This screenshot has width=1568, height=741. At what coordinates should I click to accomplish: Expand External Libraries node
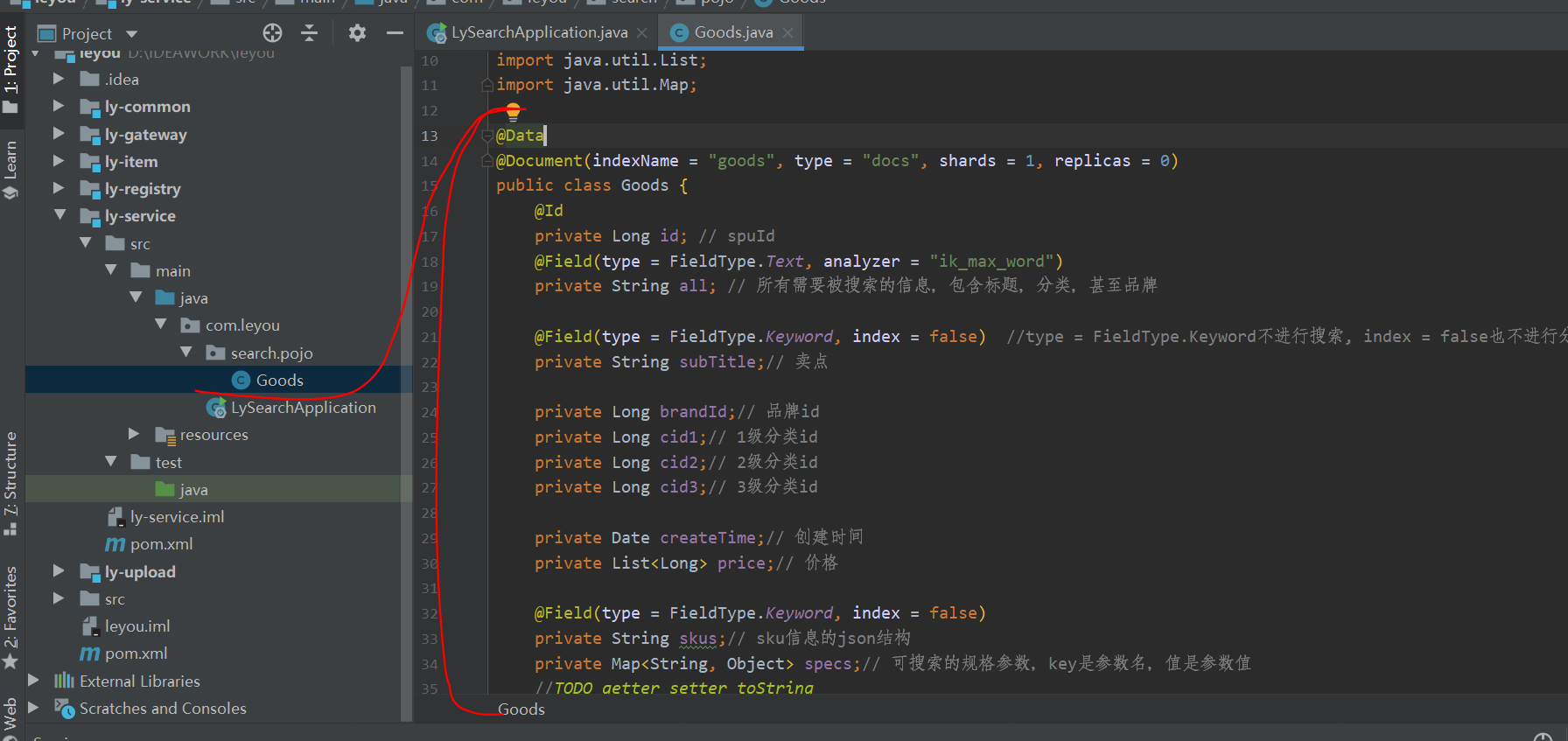tap(33, 681)
